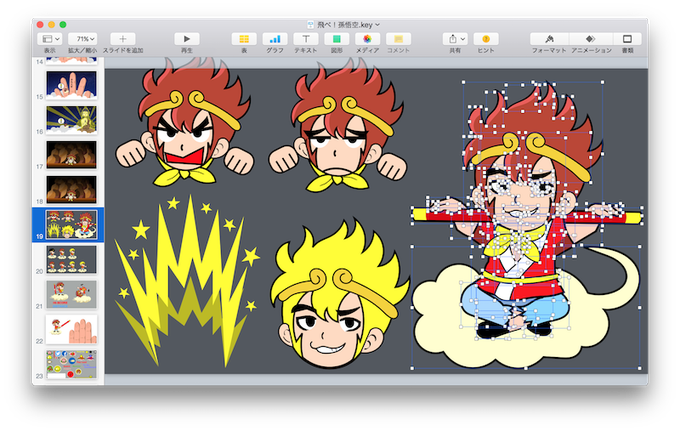Viewport: 680px width, 431px height.
Task: Open the 書類 document inspector
Action: click(627, 39)
